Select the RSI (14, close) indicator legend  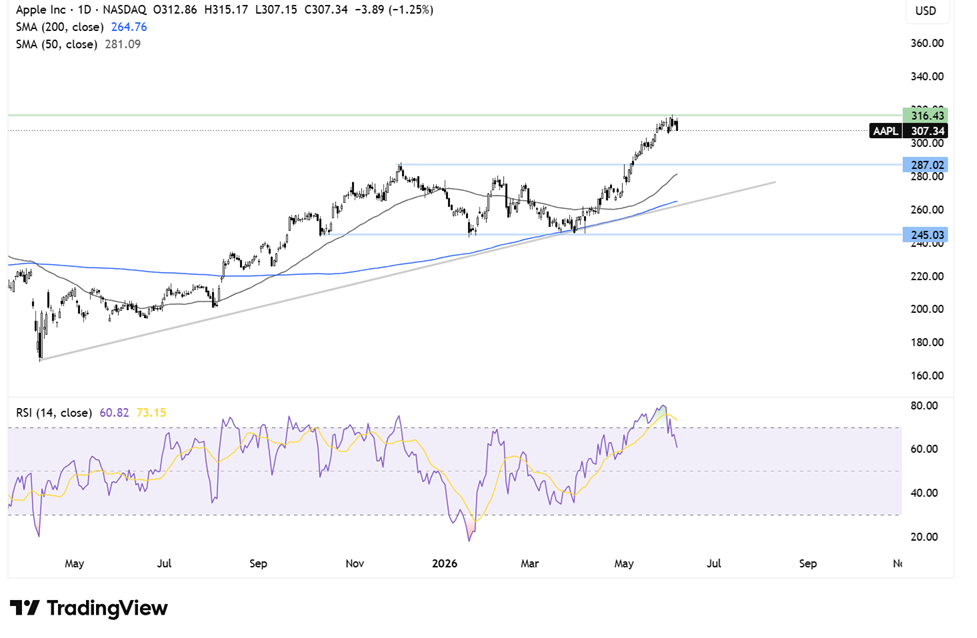click(x=54, y=412)
